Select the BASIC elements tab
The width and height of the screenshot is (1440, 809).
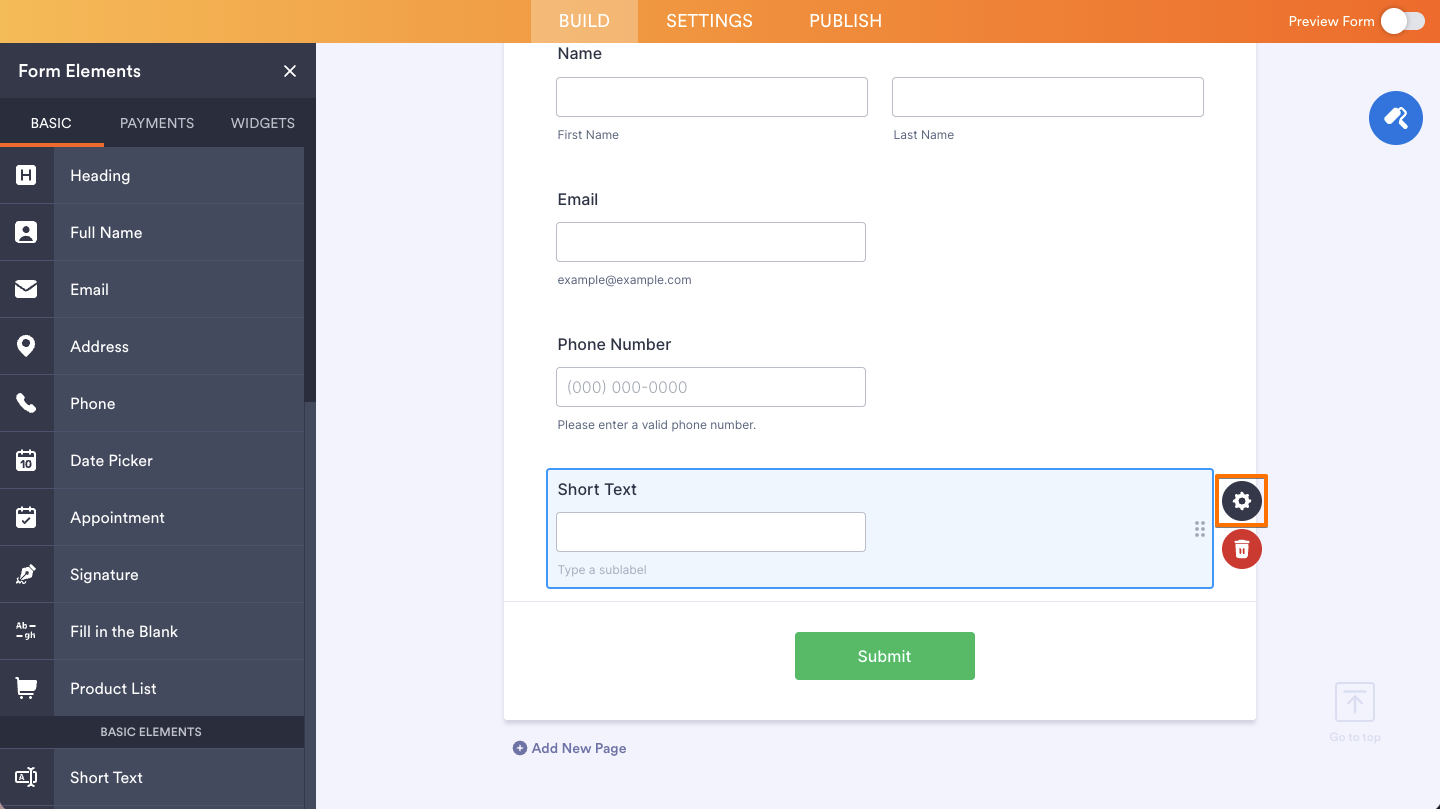[x=51, y=123]
